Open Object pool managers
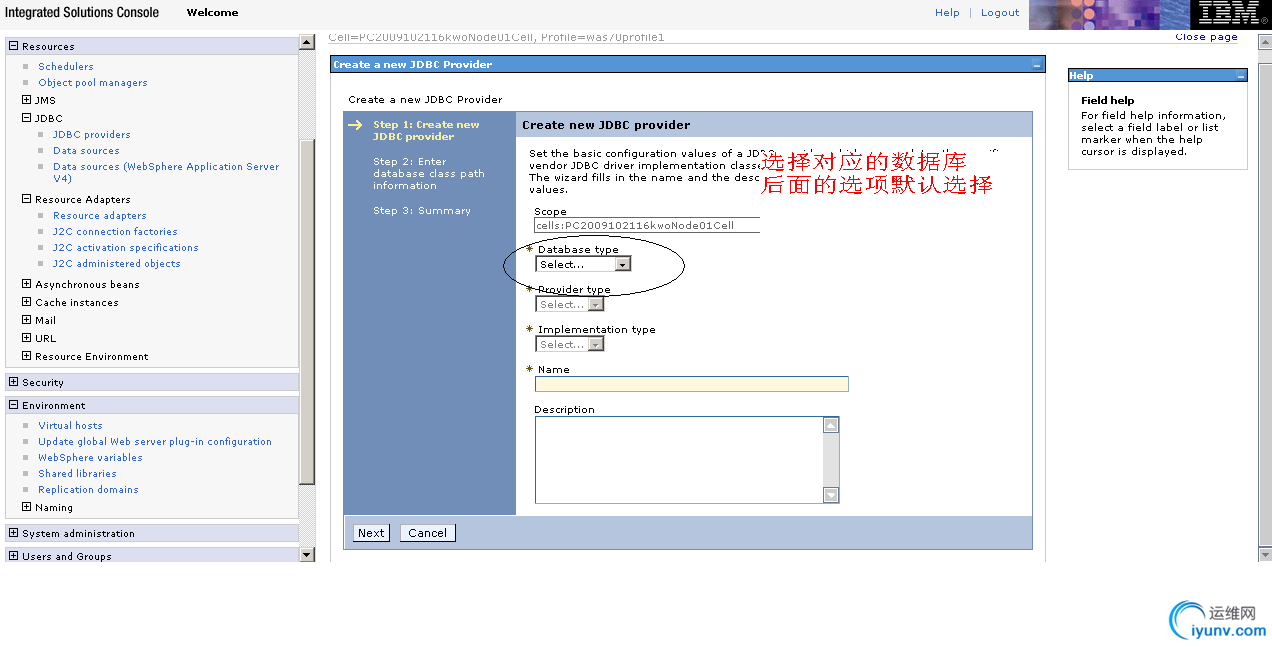Screen dimensions: 1272x647 click(x=93, y=83)
